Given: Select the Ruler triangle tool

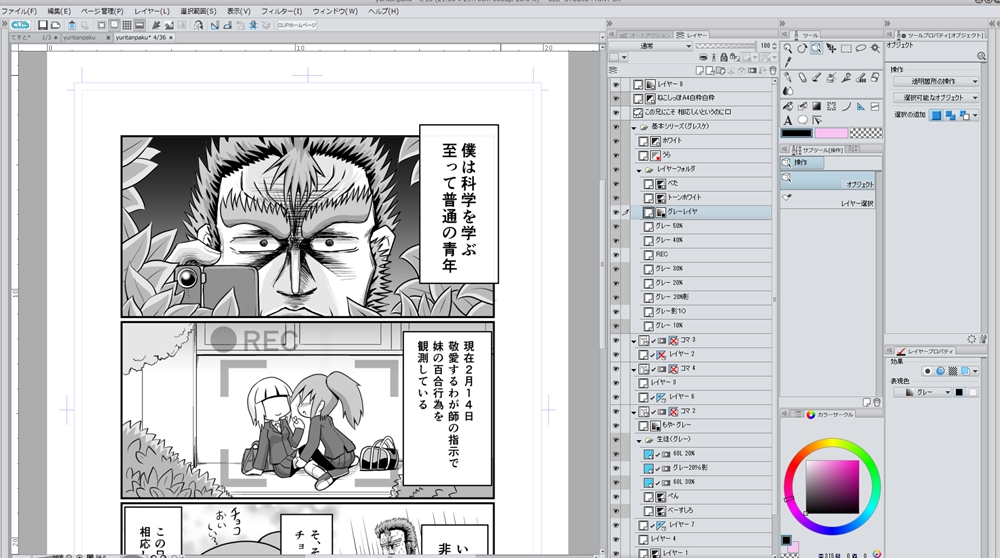Looking at the screenshot, I should pyautogui.click(x=860, y=106).
